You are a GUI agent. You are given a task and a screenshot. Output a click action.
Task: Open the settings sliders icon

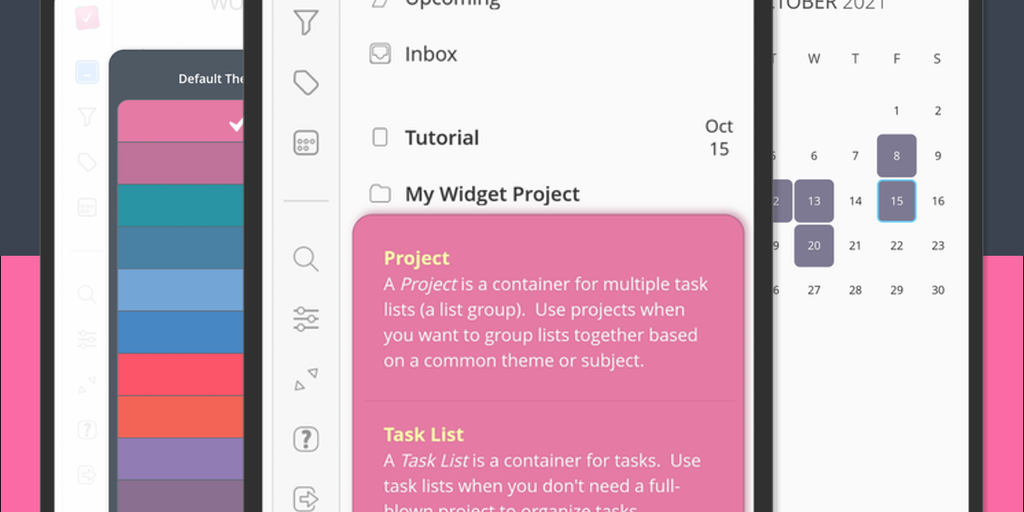click(306, 320)
